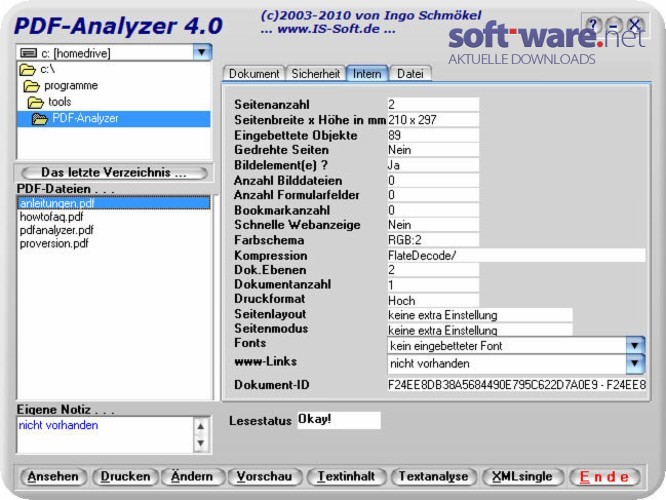666x500 pixels.
Task: Open the Datei tab
Action: pos(410,74)
